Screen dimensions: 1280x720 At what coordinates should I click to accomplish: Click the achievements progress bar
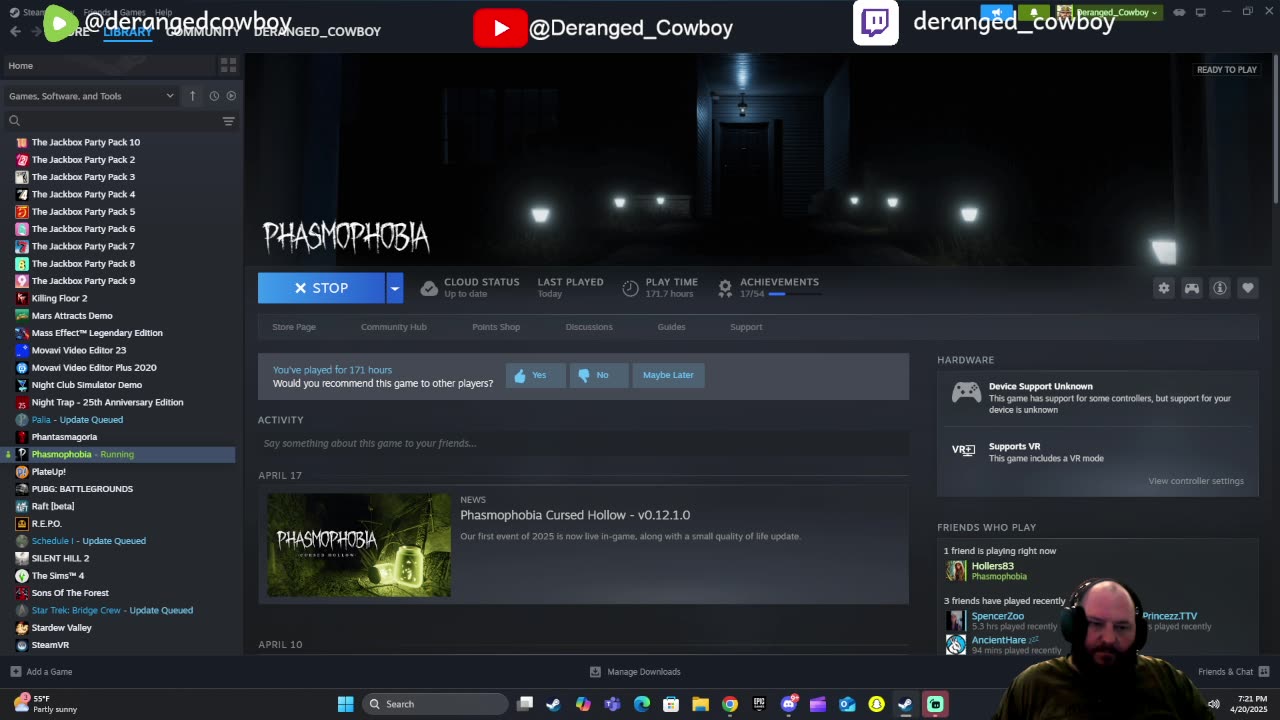(x=795, y=294)
